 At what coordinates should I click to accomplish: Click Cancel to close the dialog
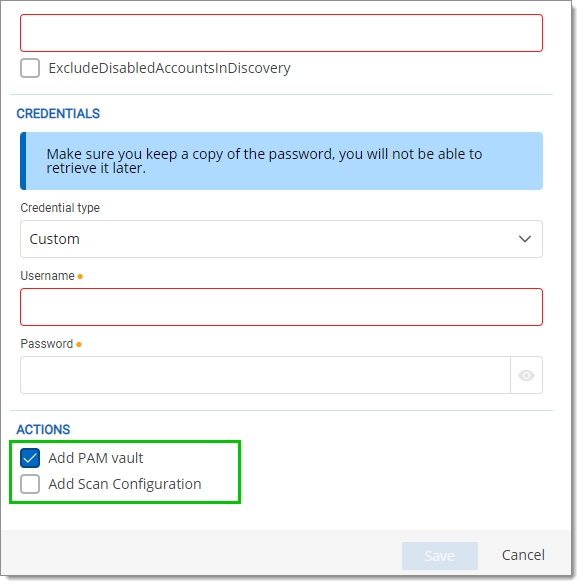point(523,555)
